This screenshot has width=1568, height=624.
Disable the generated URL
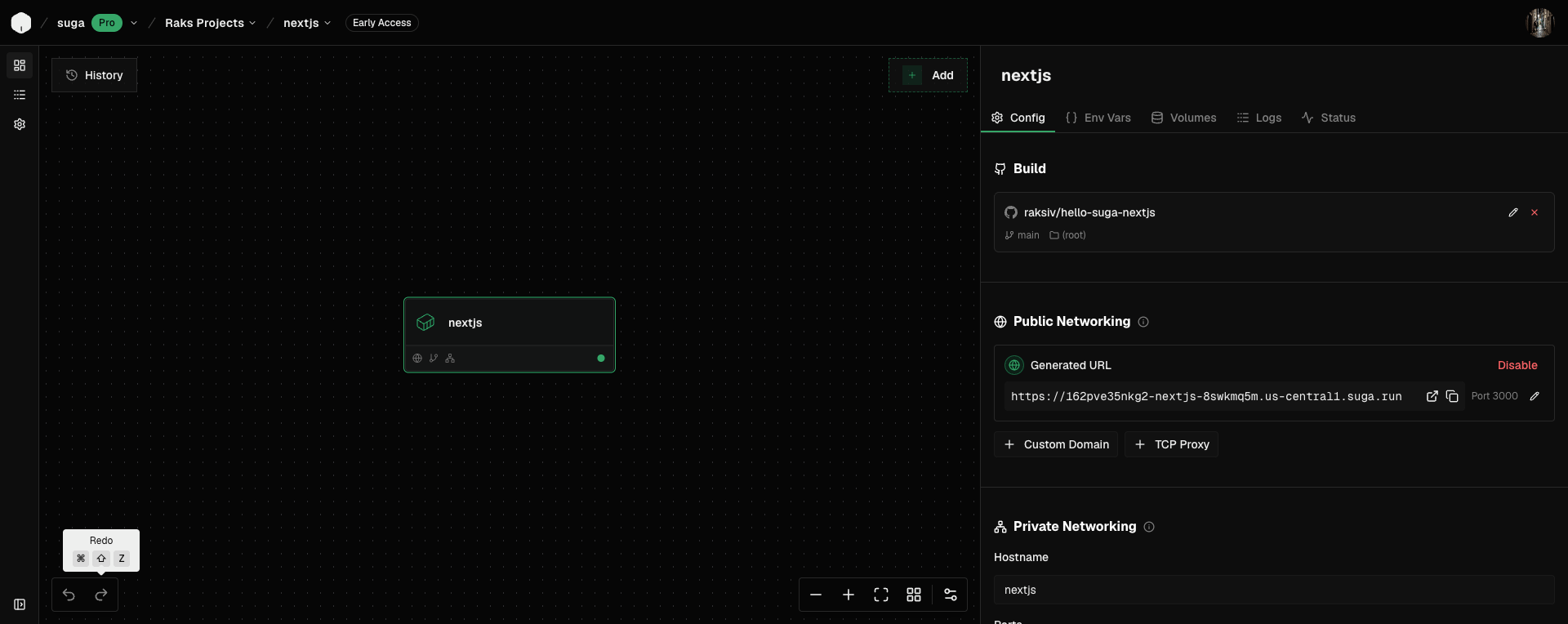1517,365
